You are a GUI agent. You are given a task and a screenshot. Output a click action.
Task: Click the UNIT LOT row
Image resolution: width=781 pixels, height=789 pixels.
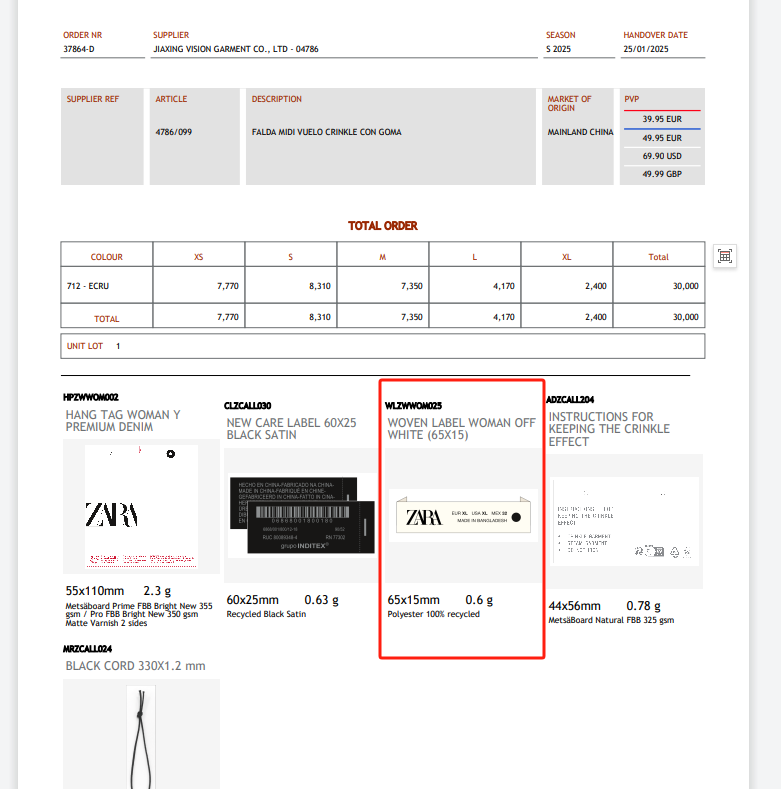[x=383, y=346]
